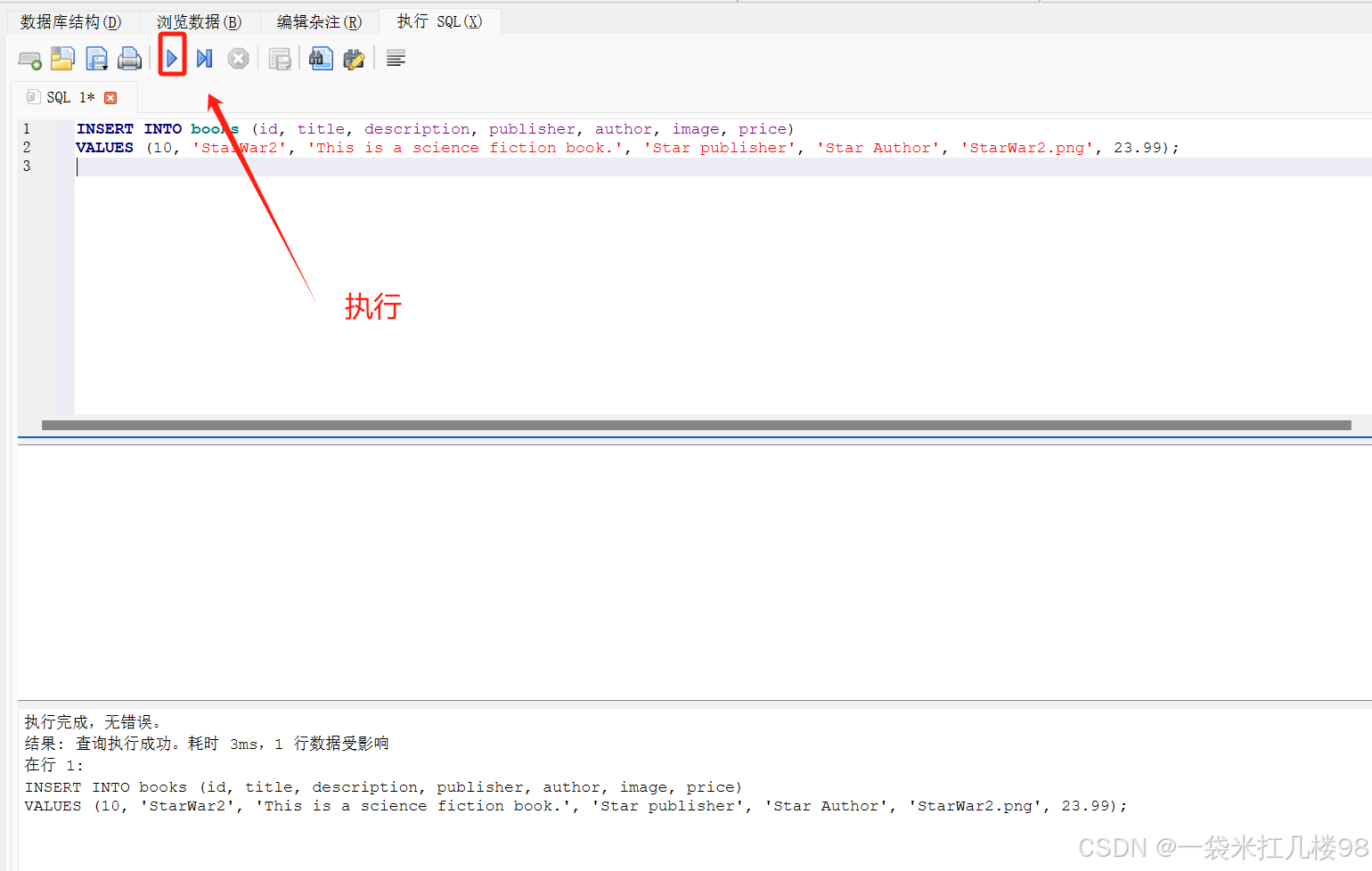Click 'Star publisher' string in editor
The height and width of the screenshot is (871, 1372).
coord(719,148)
